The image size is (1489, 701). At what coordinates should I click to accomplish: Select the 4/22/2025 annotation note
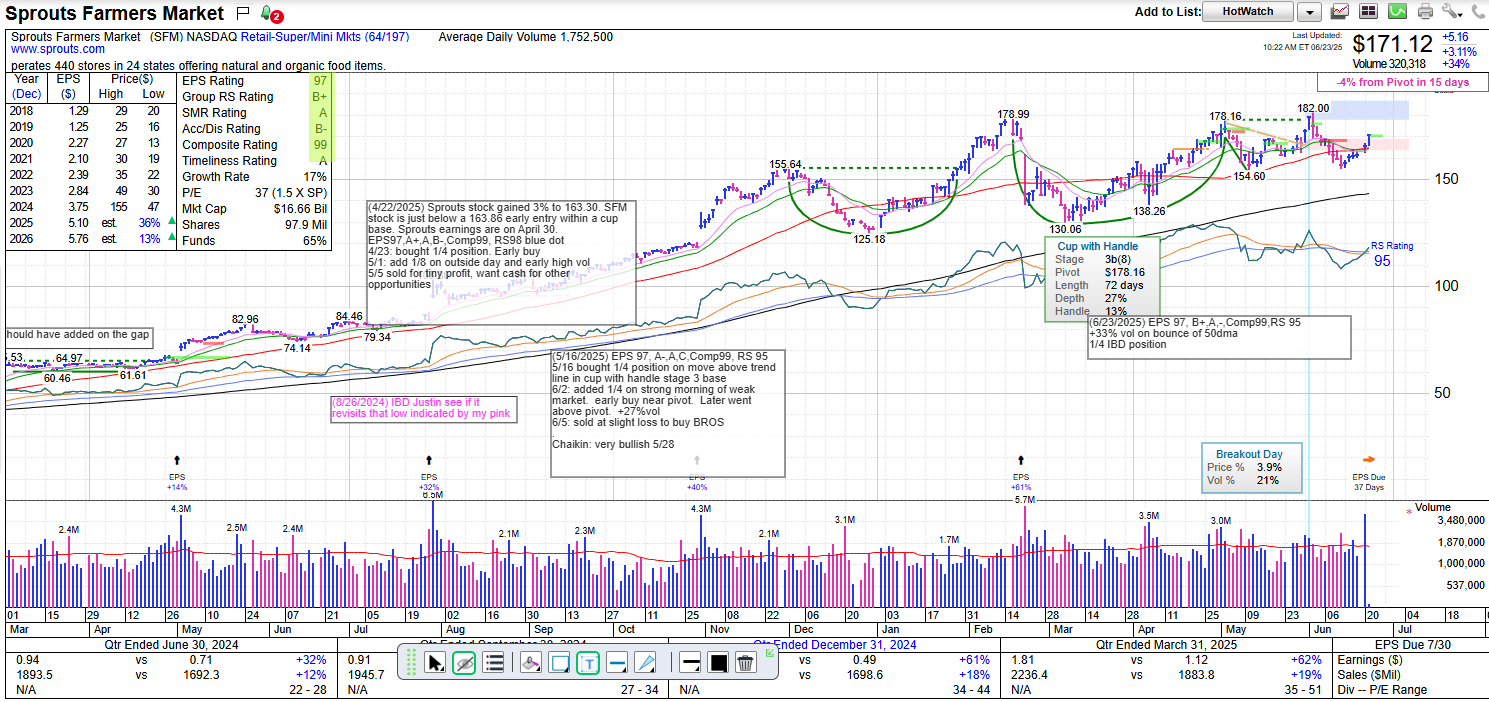pyautogui.click(x=501, y=262)
